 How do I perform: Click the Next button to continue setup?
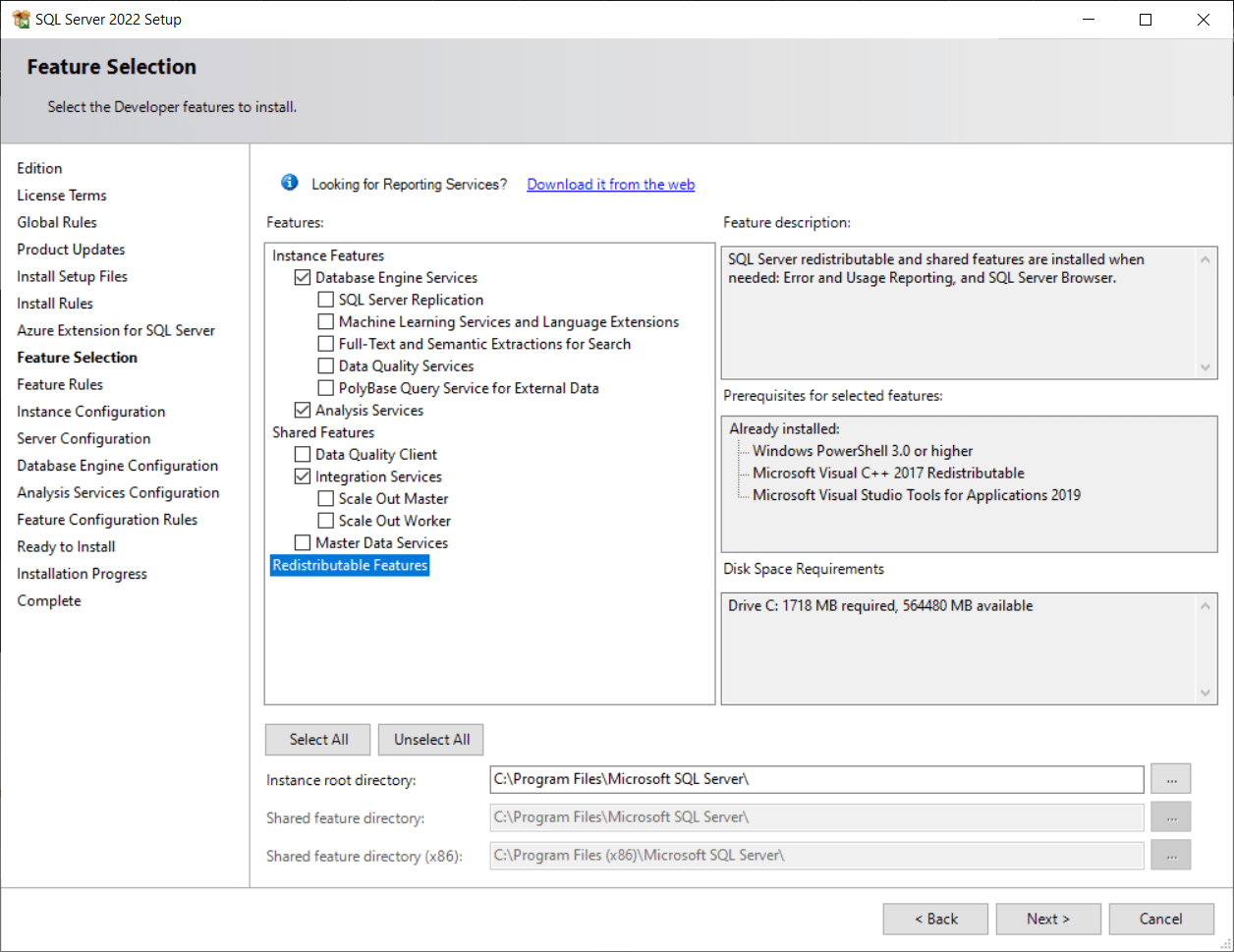1048,919
